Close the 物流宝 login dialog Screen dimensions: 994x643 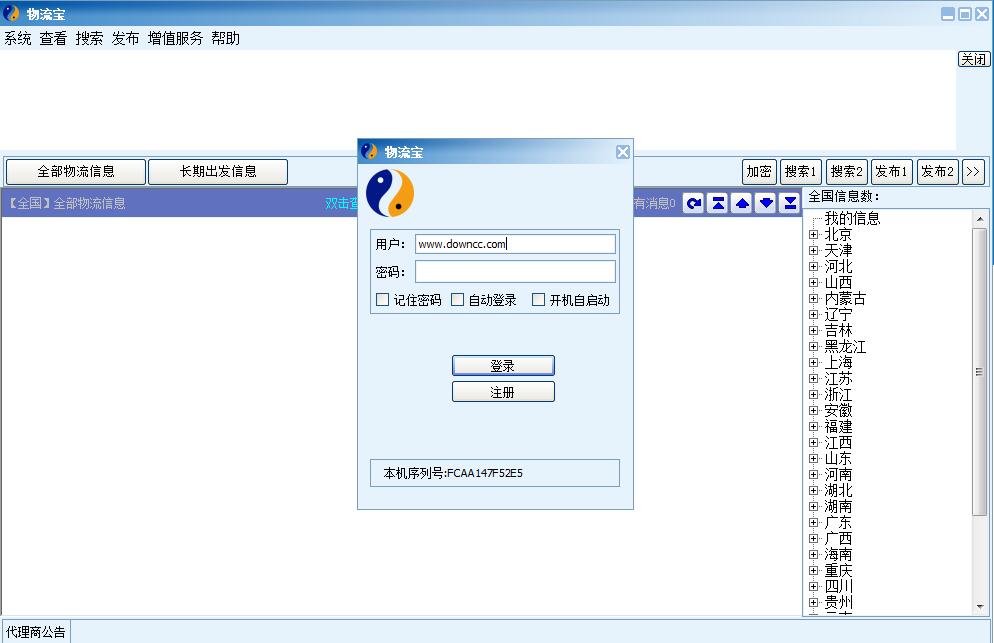[623, 152]
